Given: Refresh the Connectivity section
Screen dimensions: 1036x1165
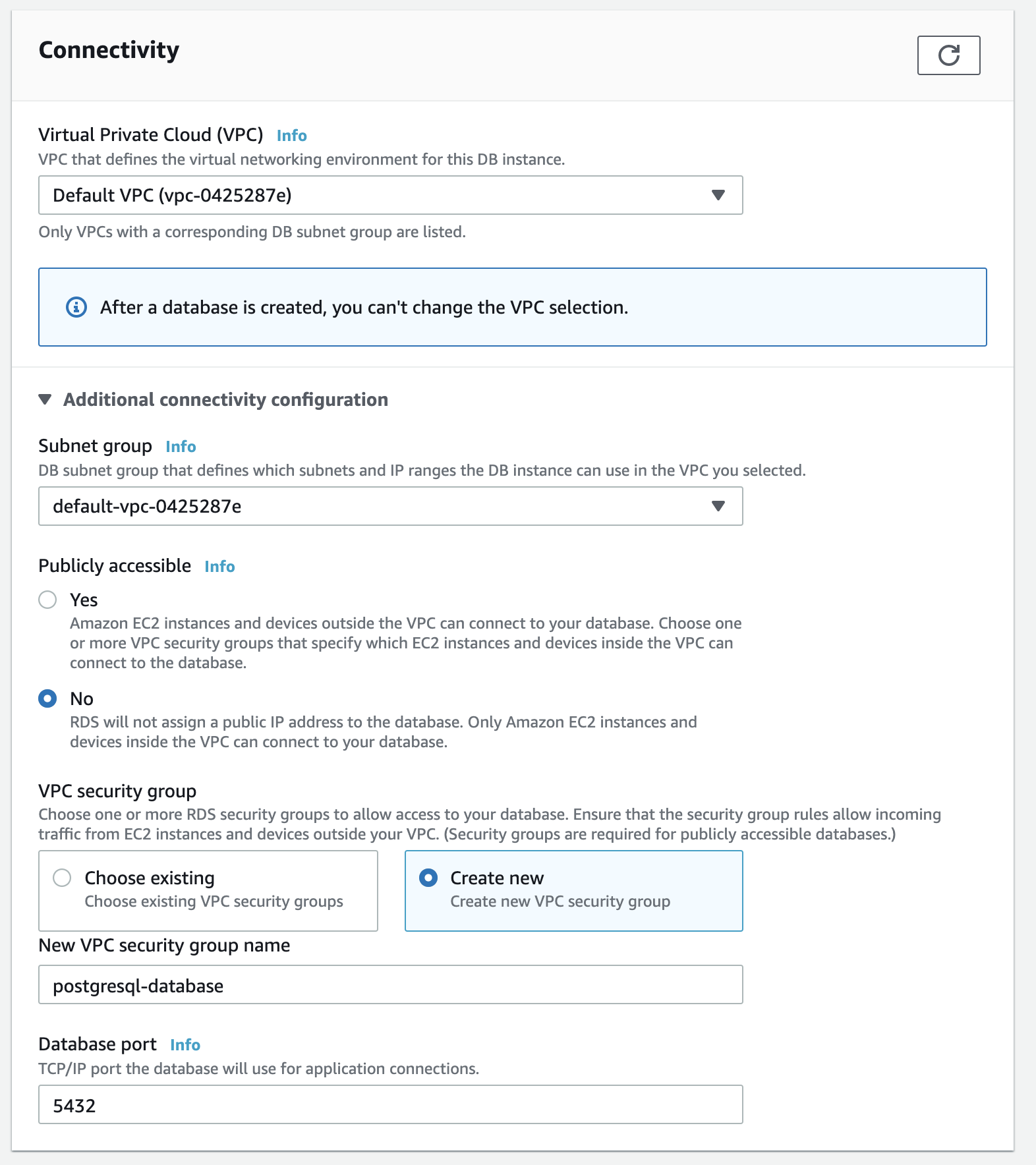Looking at the screenshot, I should coord(948,55).
